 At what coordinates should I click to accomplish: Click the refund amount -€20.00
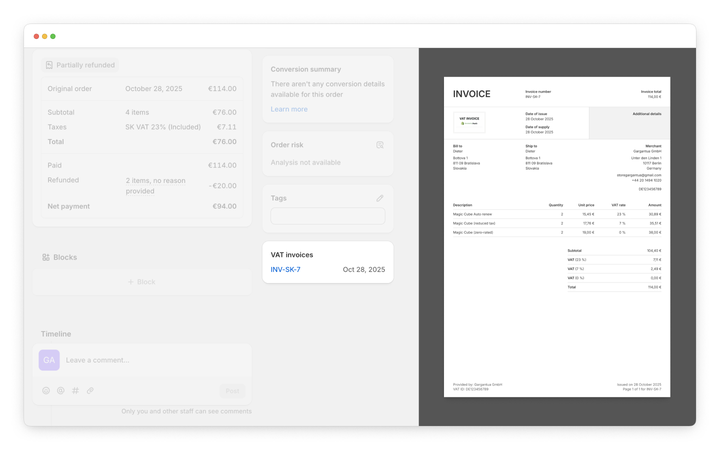[x=223, y=186]
